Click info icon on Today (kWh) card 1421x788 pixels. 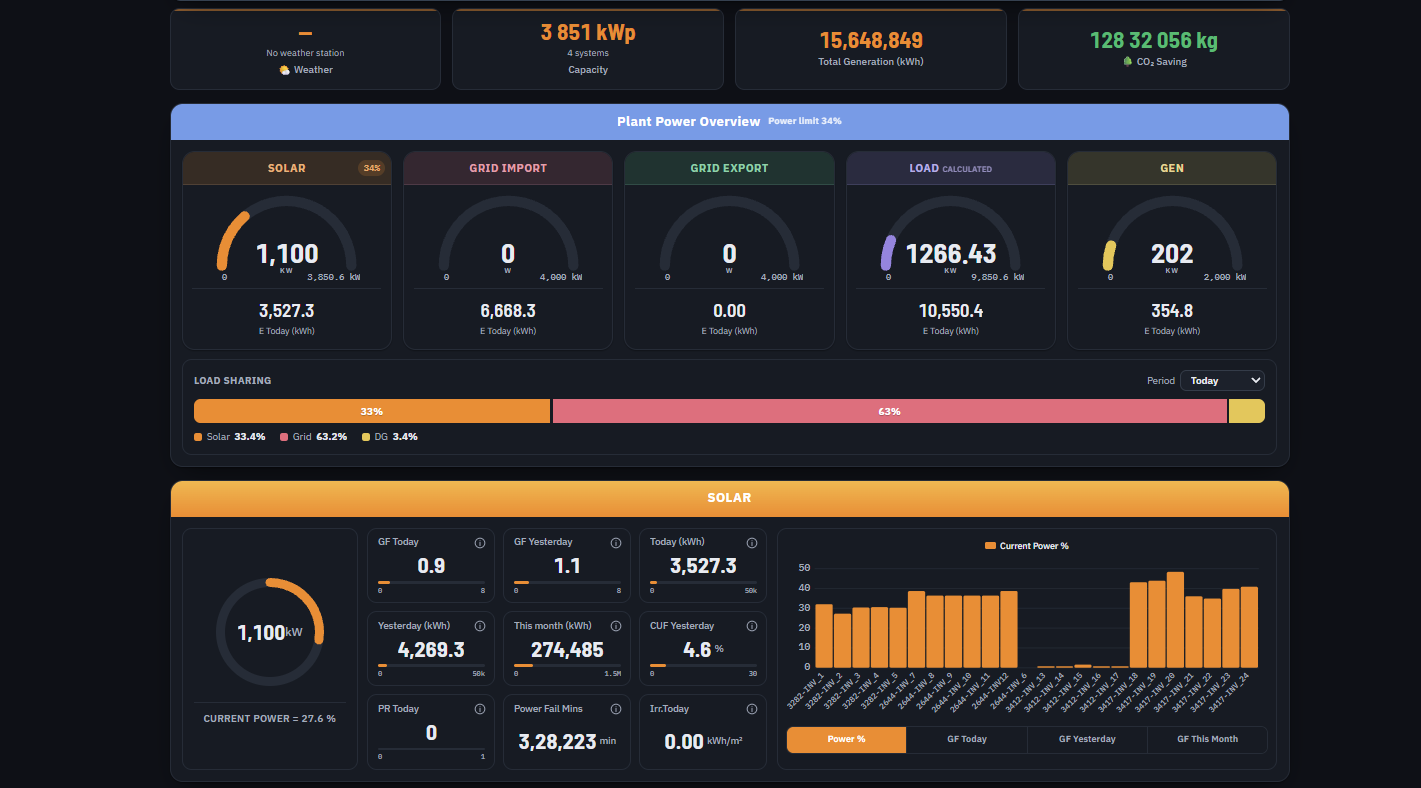[751, 543]
